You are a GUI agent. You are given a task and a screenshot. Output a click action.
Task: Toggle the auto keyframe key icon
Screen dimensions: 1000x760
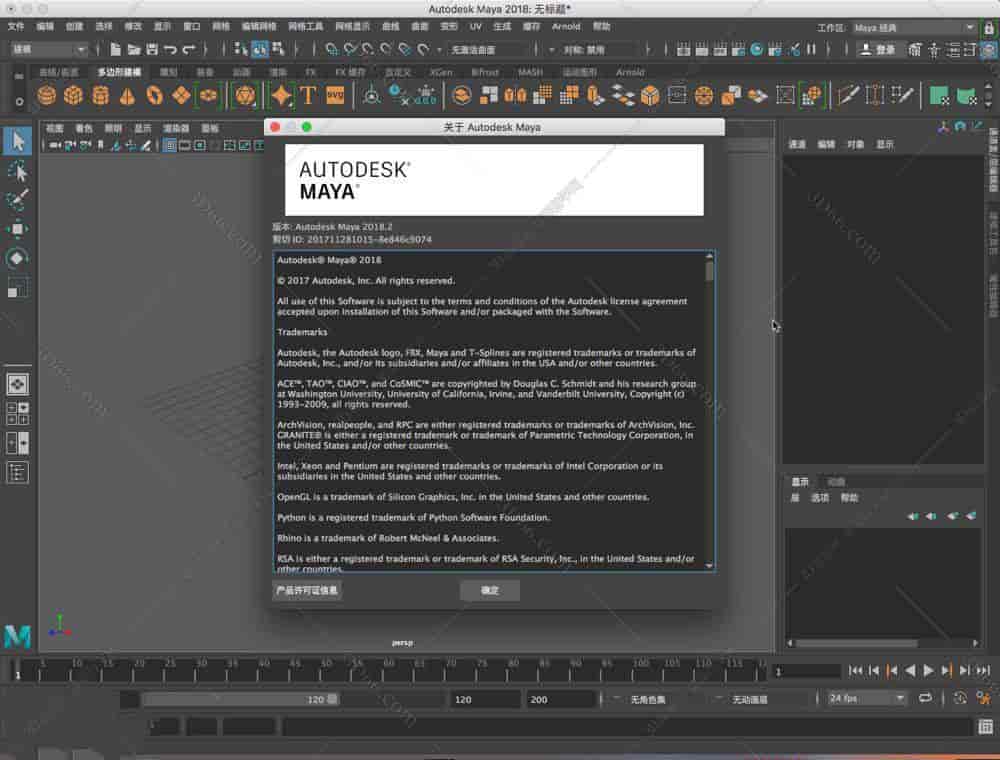tap(961, 698)
